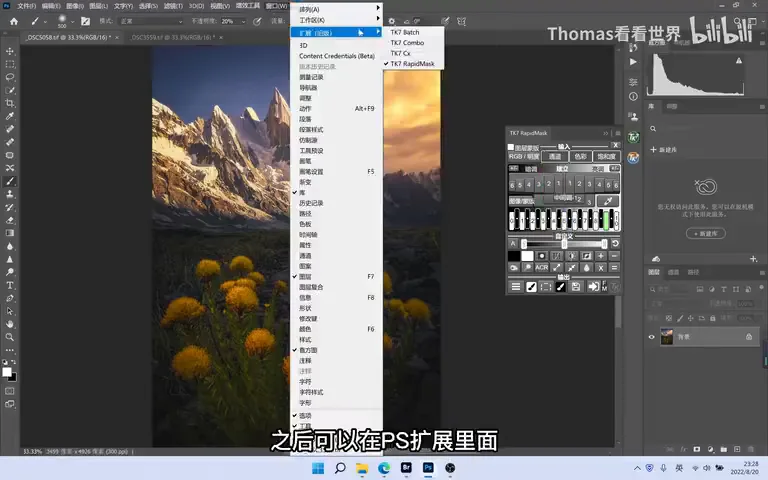Open the Actions play icon panel
This screenshot has height=480, width=768.
633,62
